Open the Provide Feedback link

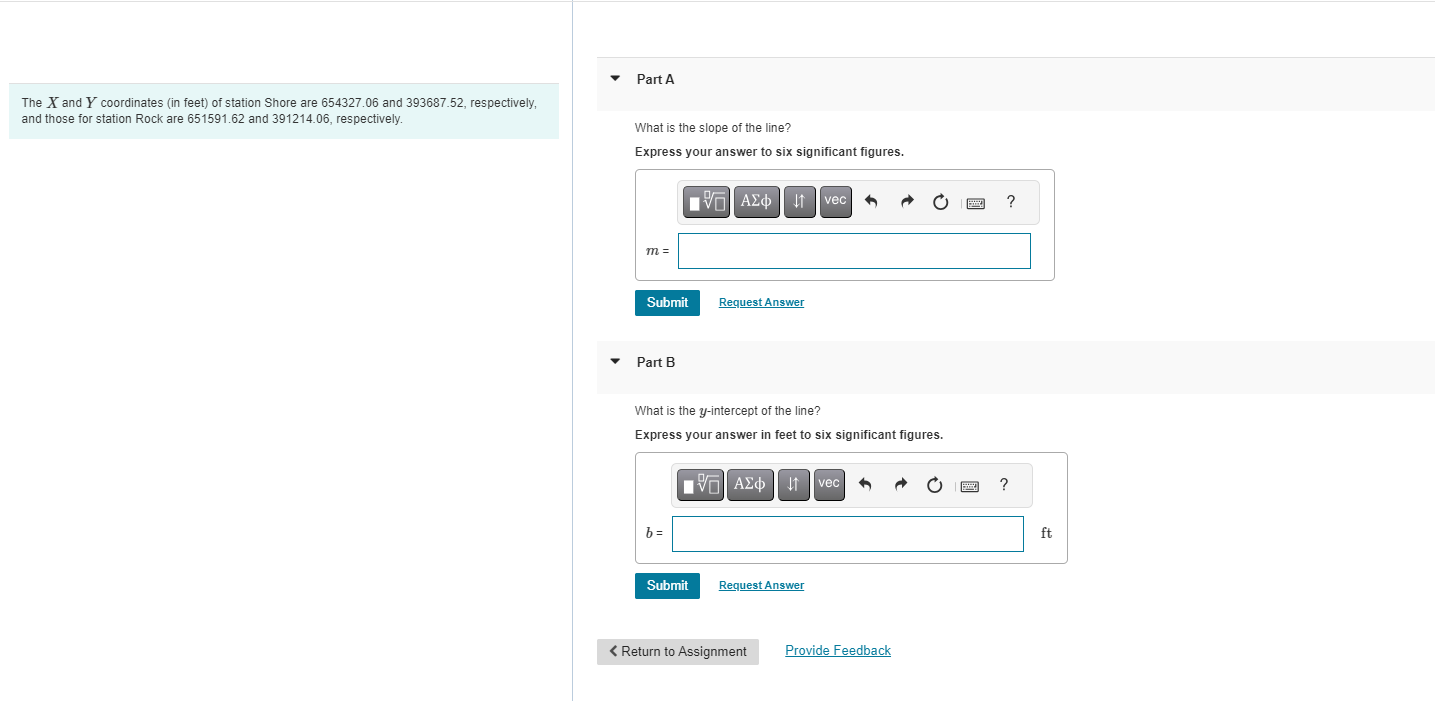coord(838,651)
